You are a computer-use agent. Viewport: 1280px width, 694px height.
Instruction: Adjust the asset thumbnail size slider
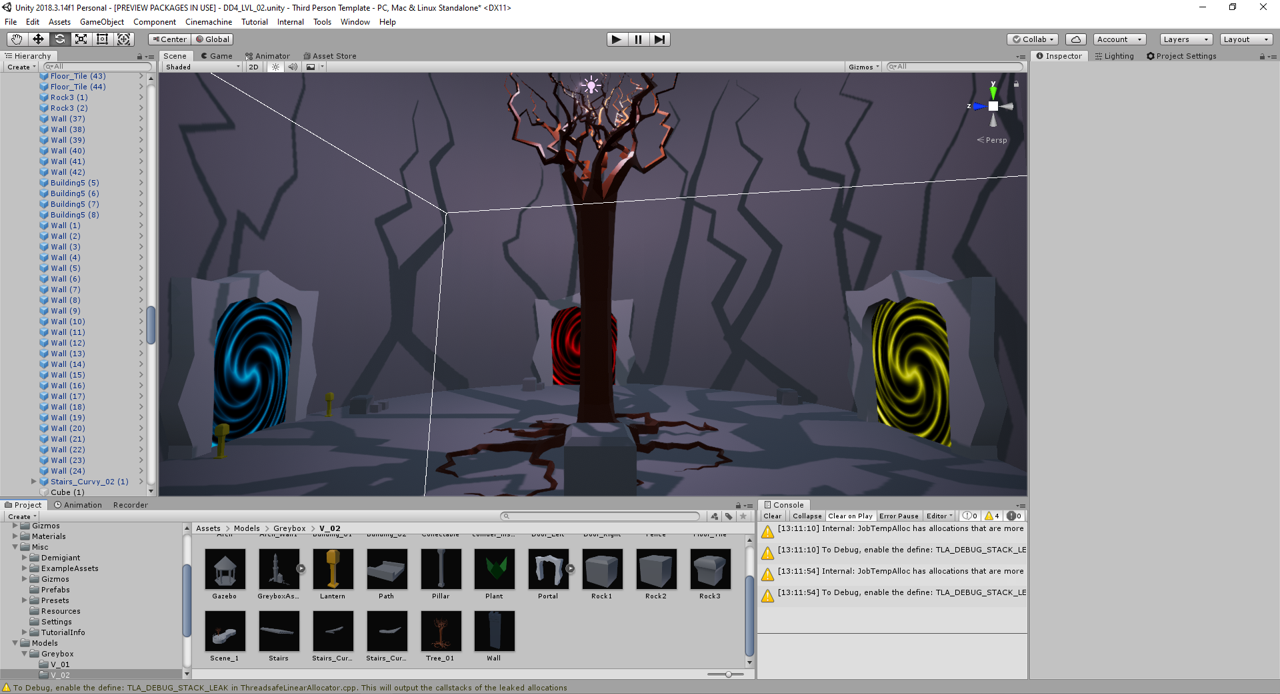727,675
